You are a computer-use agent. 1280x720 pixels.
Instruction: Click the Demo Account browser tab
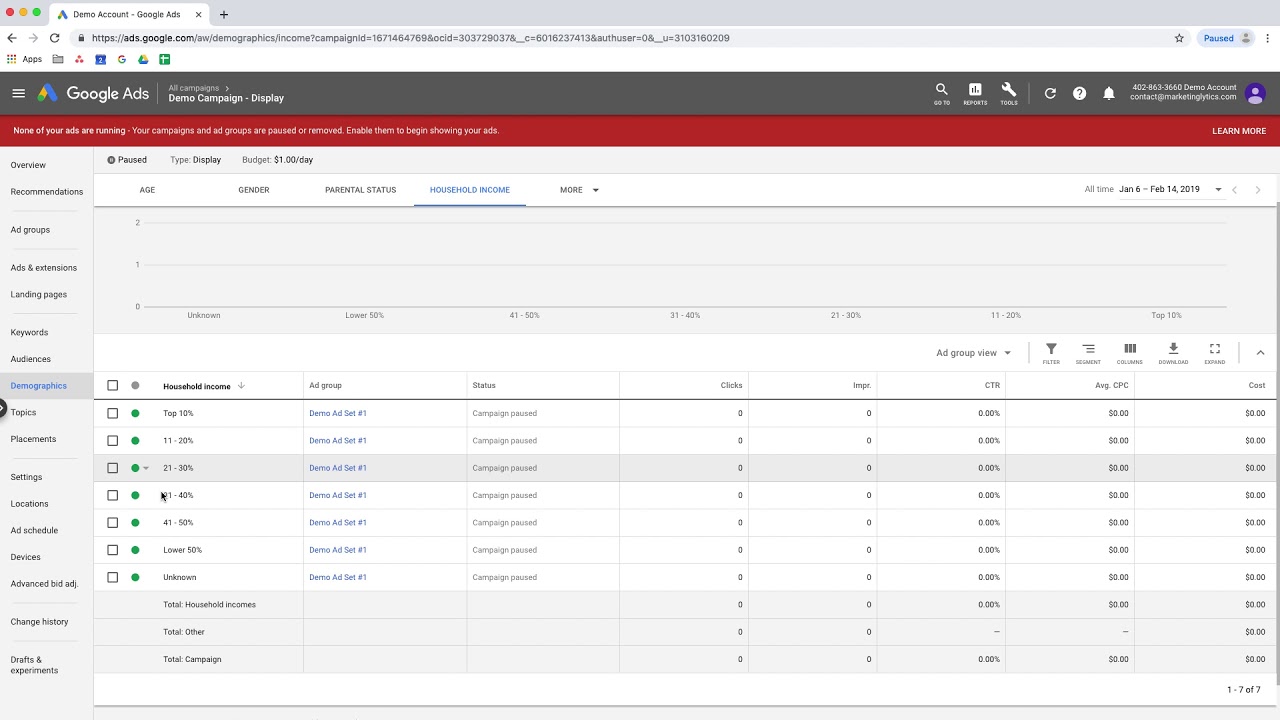pyautogui.click(x=126, y=14)
